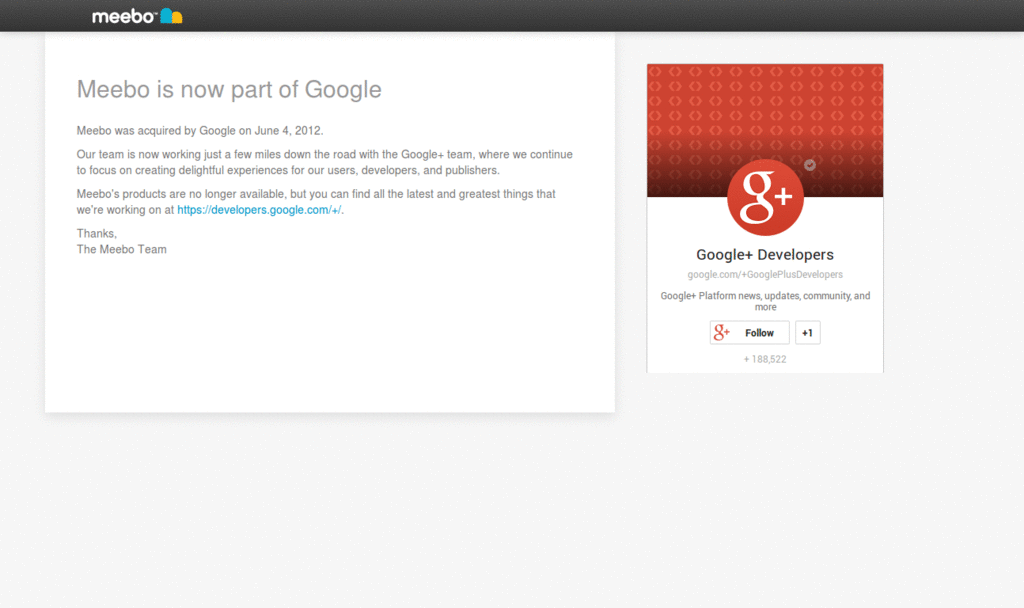This screenshot has width=1024, height=608.
Task: Click the '+ 188,522' follower count
Action: pos(765,359)
